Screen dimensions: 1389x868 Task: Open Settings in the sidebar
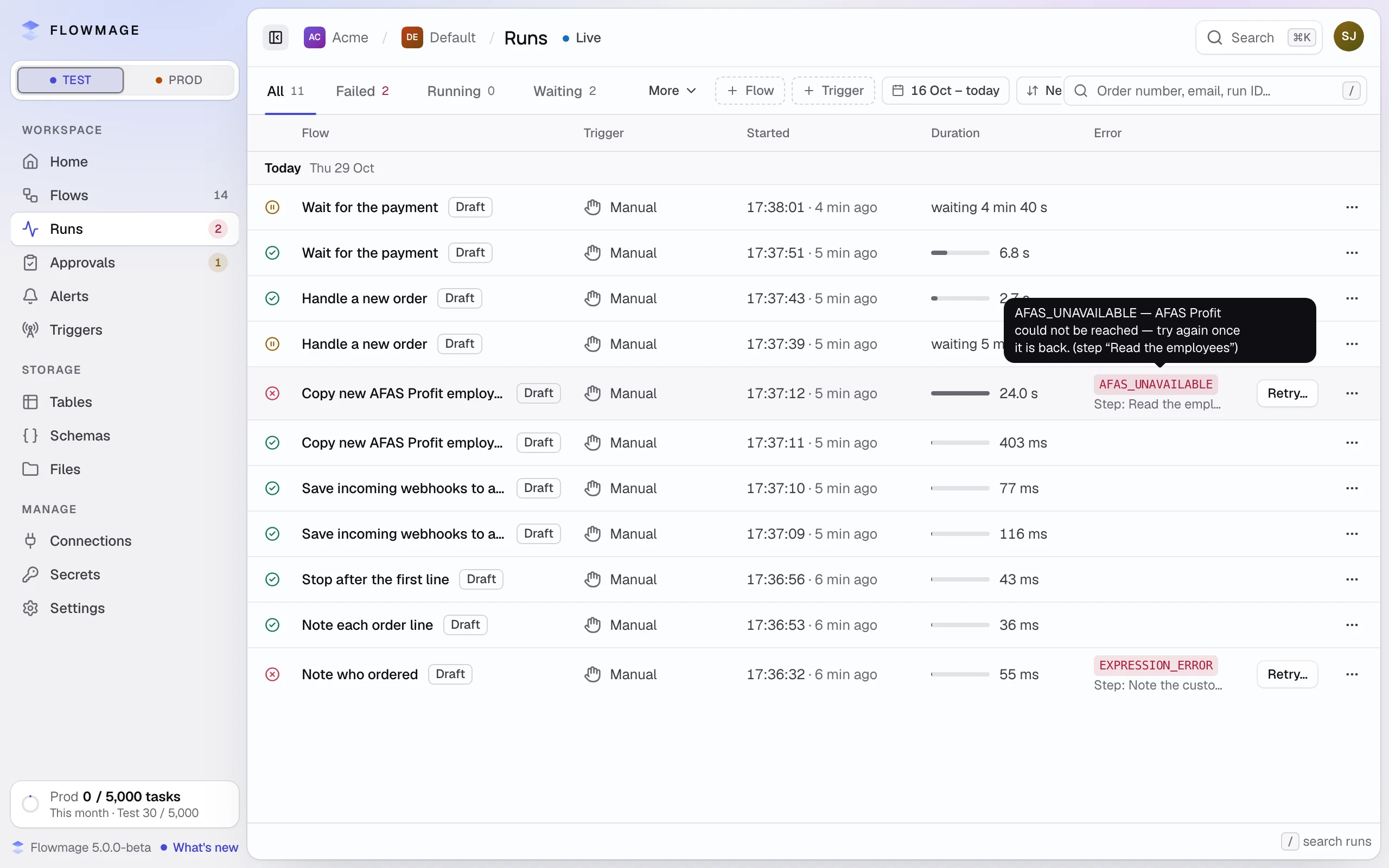tap(125, 608)
